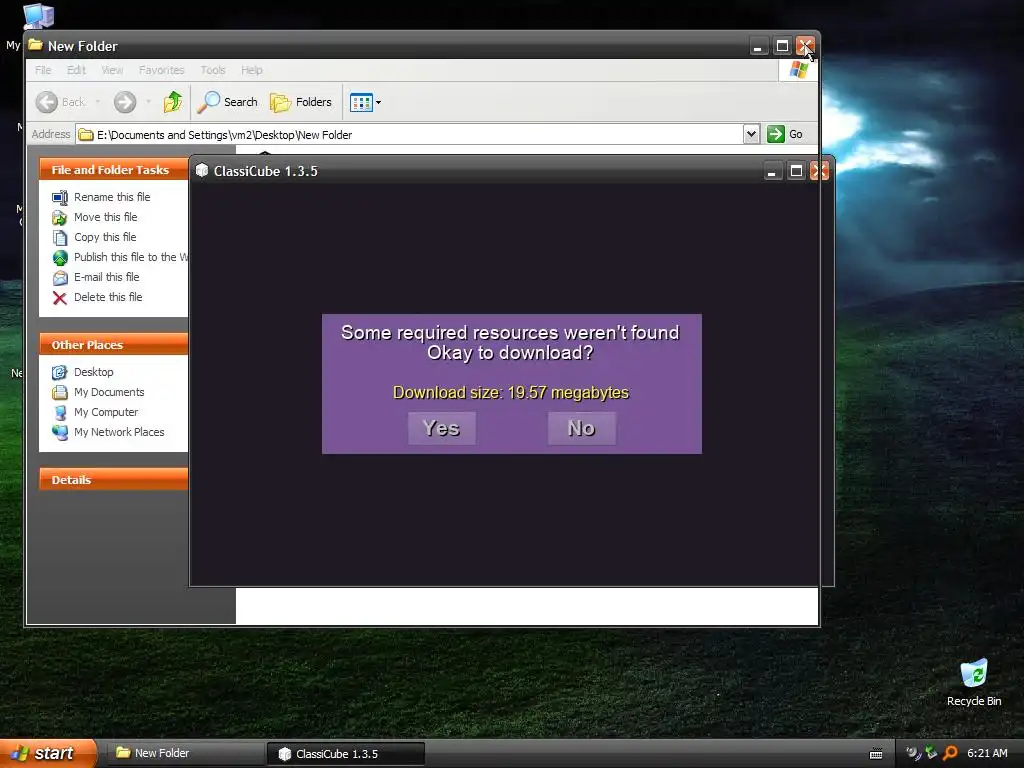
Task: Close the New Folder window
Action: tap(805, 46)
